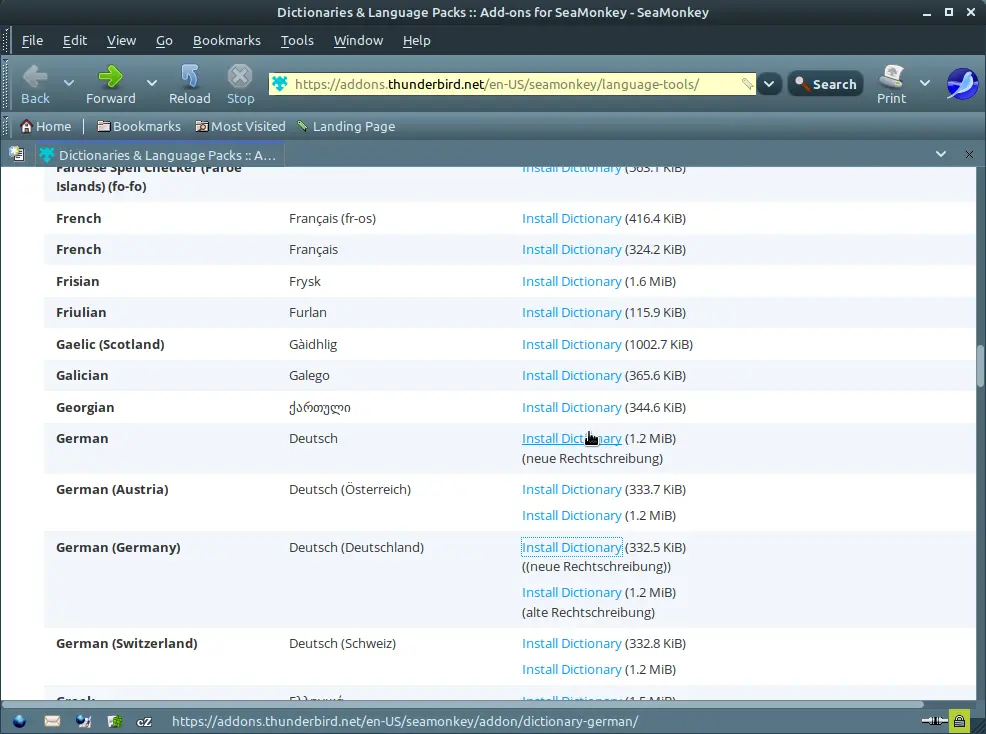This screenshot has width=986, height=734.
Task: Click the security lock icon
Action: [x=959, y=721]
